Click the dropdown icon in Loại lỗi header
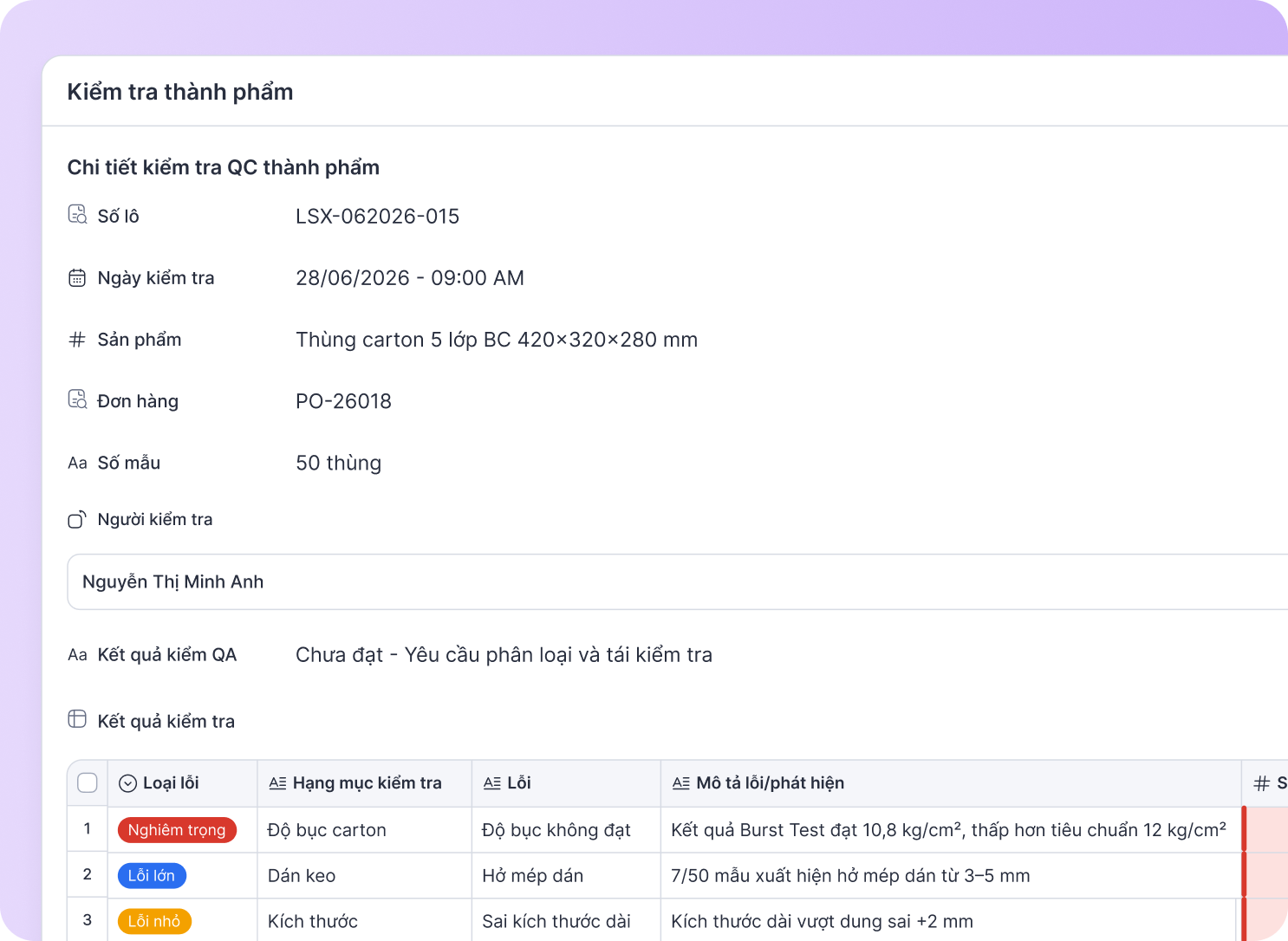This screenshot has height=941, width=1288. 127,783
